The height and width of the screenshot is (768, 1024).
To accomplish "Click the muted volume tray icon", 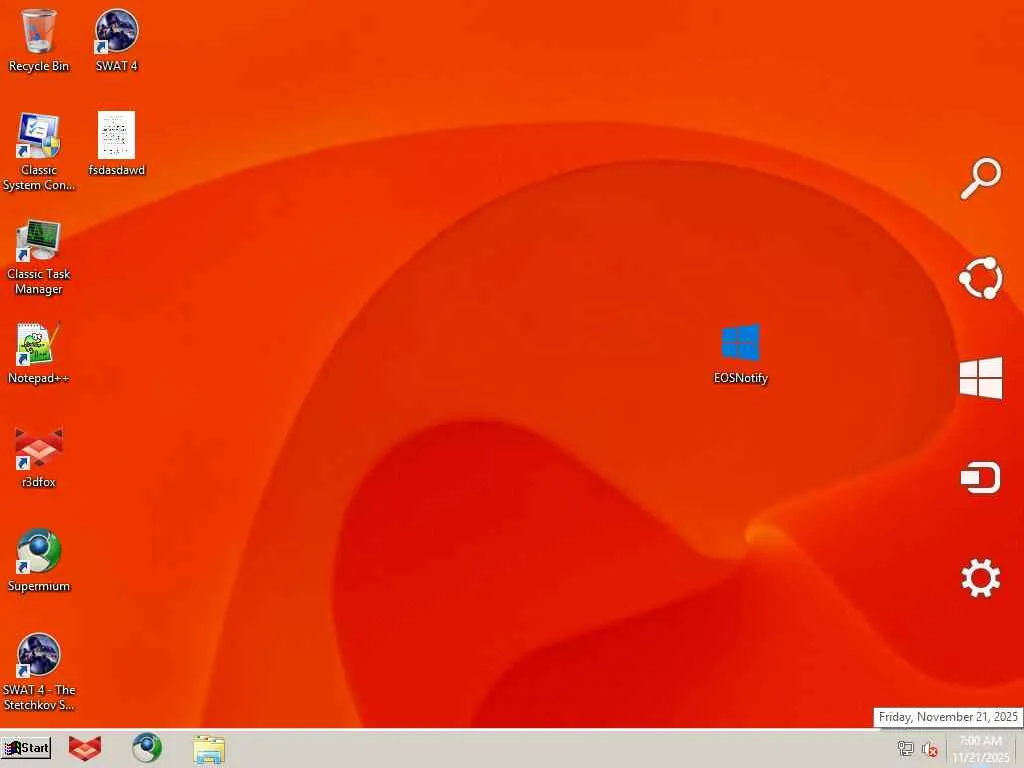I will pyautogui.click(x=929, y=749).
